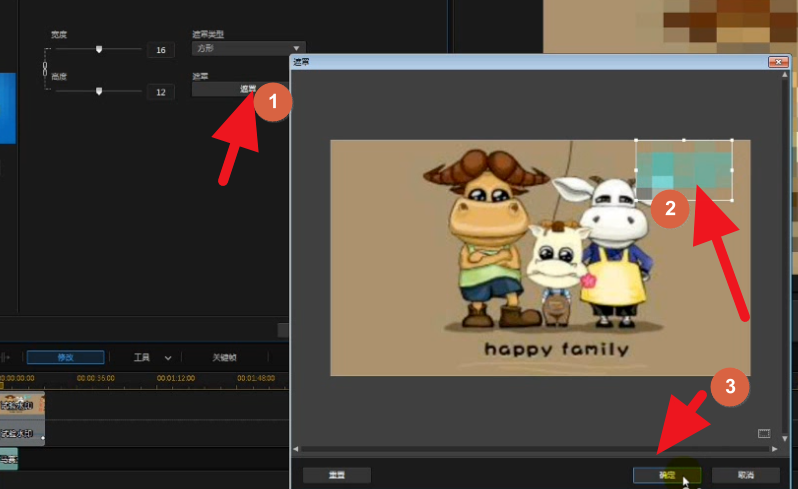The height and width of the screenshot is (489, 798).
Task: Click the left scroll arrow in mask dialog
Action: (295, 450)
